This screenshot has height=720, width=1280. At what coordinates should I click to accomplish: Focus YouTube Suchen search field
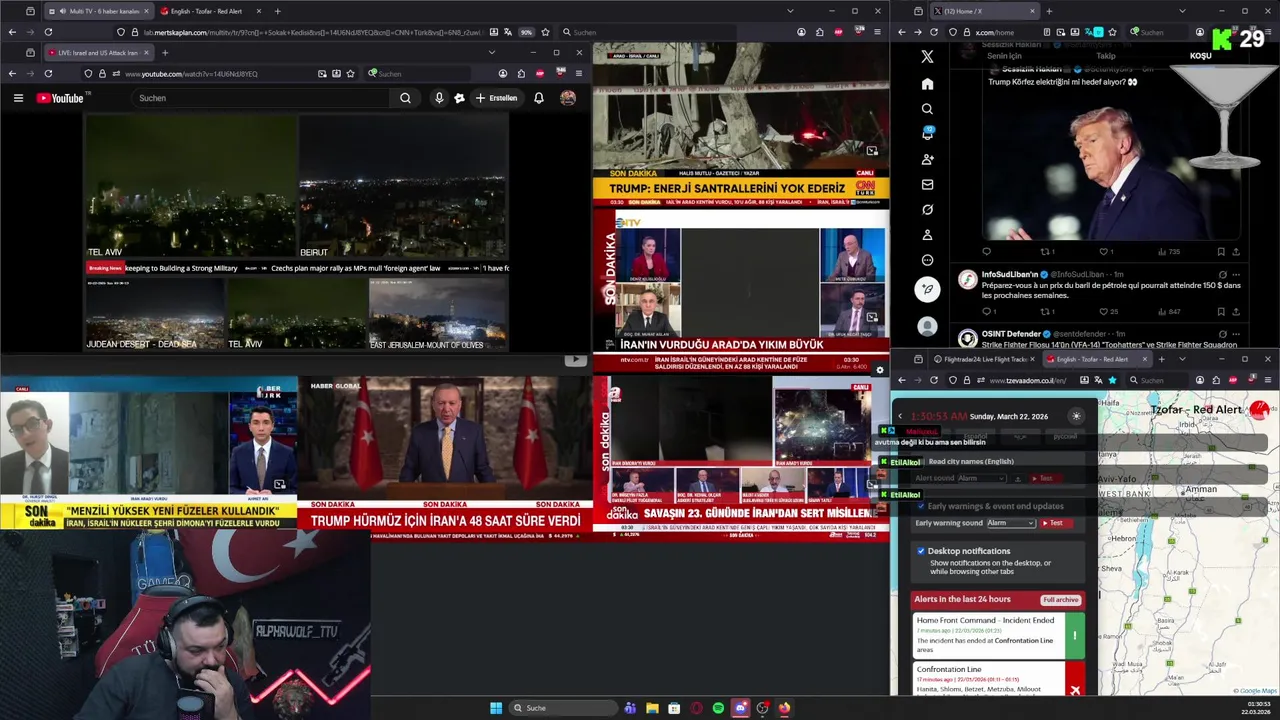click(x=262, y=98)
